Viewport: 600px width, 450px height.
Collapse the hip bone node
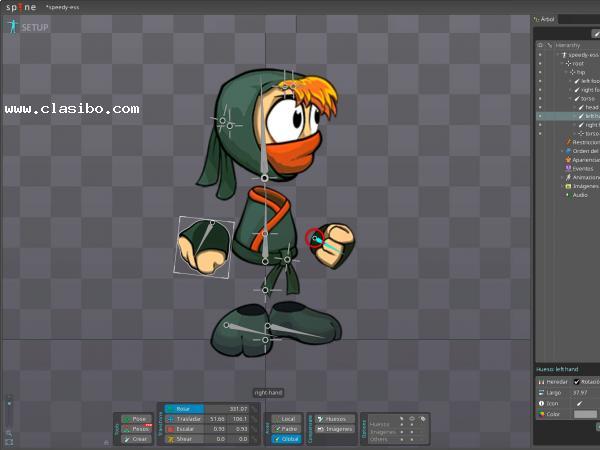point(566,72)
